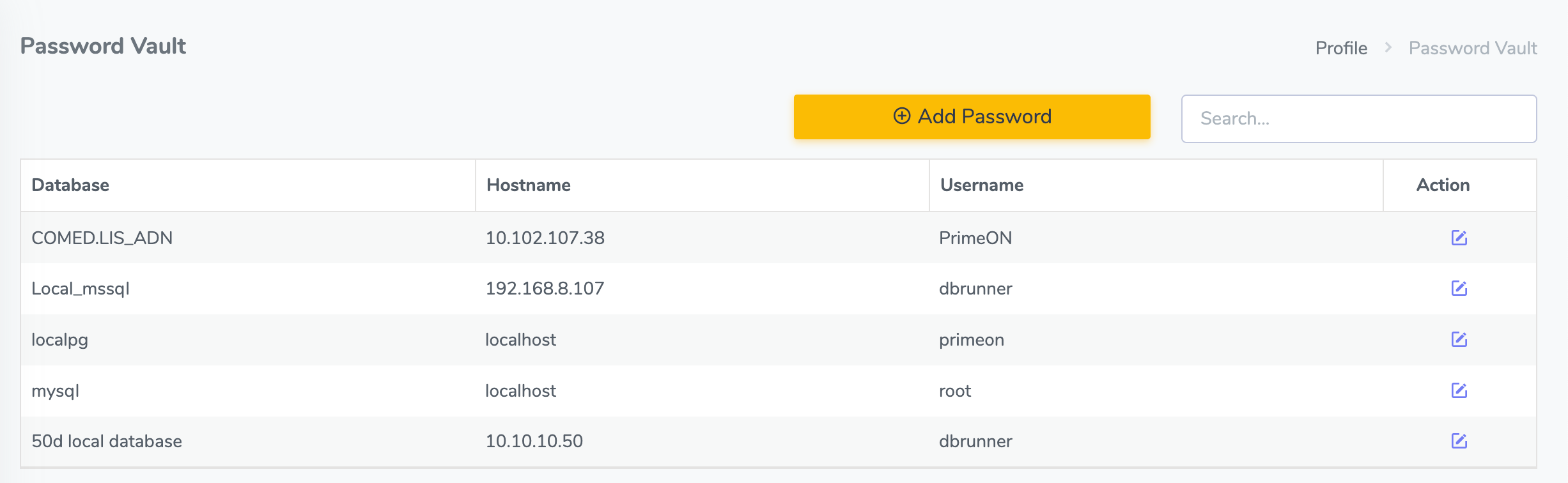Screen dimensions: 1568x483
Task: Click the breadcrumb chevron separator
Action: 1388,48
